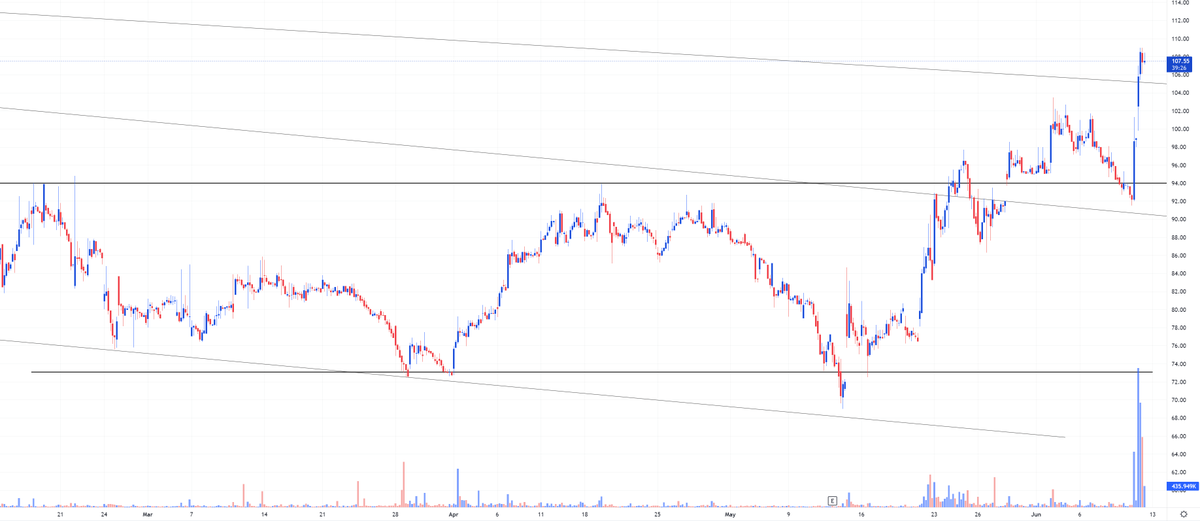Click the '13' date axis label
This screenshot has width=1200, height=521.
click(1151, 513)
